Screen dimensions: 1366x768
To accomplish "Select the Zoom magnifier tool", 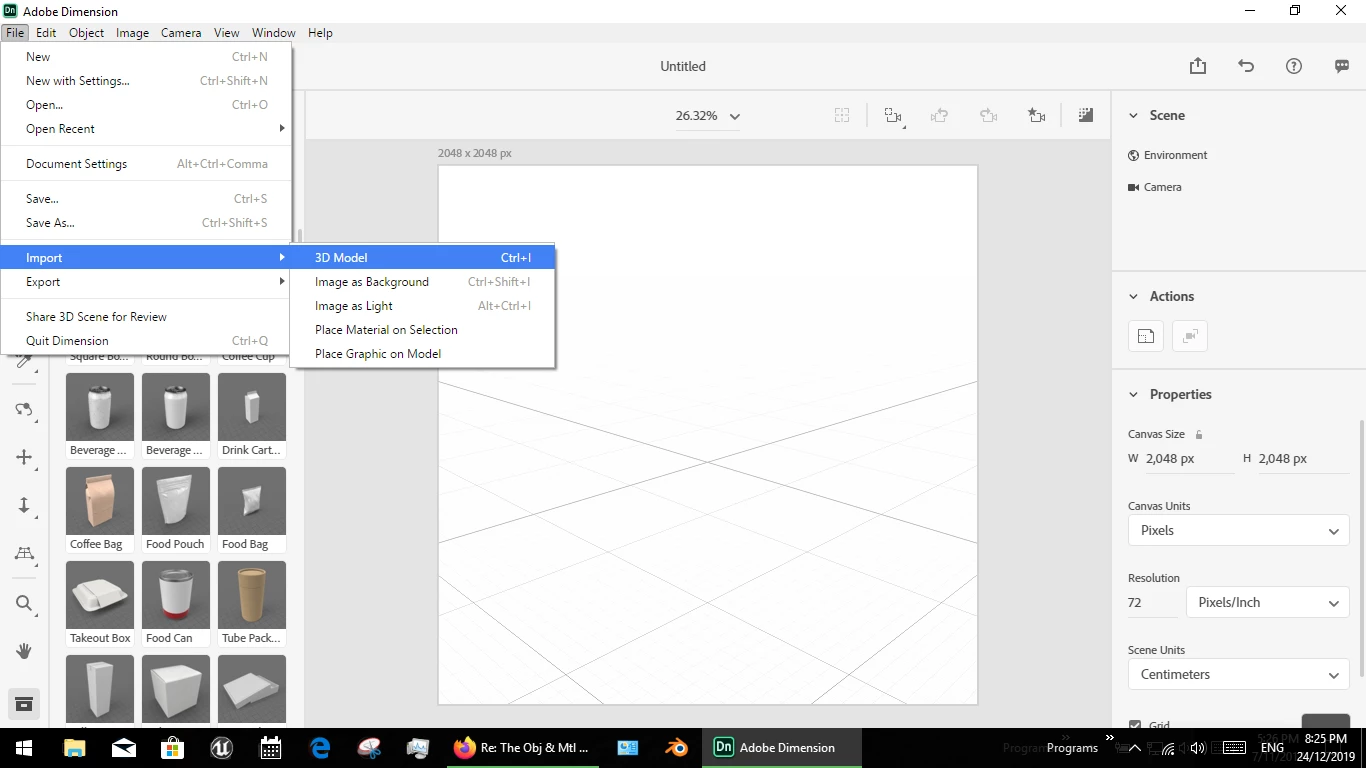I will pyautogui.click(x=24, y=603).
